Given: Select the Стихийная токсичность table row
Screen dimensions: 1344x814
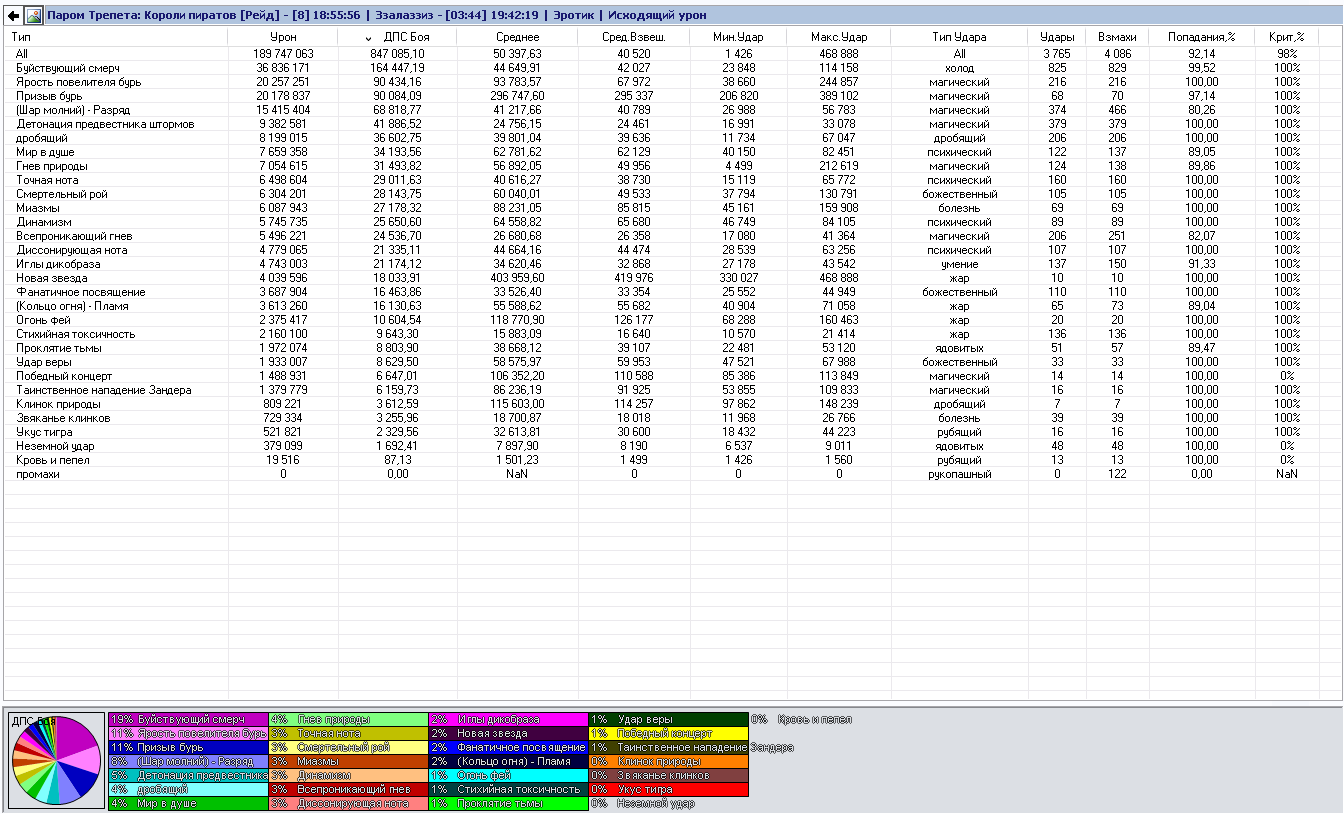Looking at the screenshot, I should pos(672,334).
